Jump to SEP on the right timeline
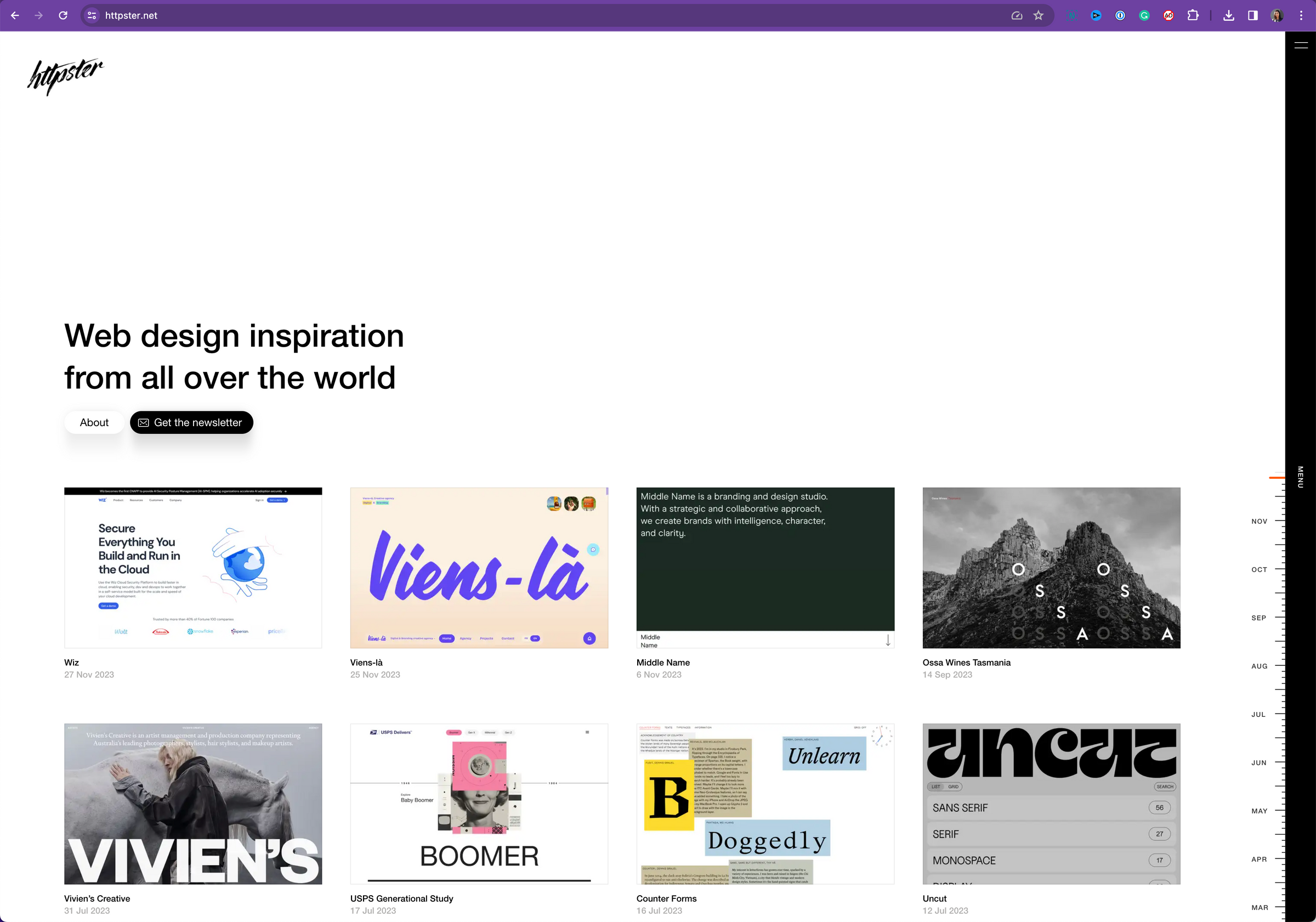The height and width of the screenshot is (922, 1316). point(1258,618)
